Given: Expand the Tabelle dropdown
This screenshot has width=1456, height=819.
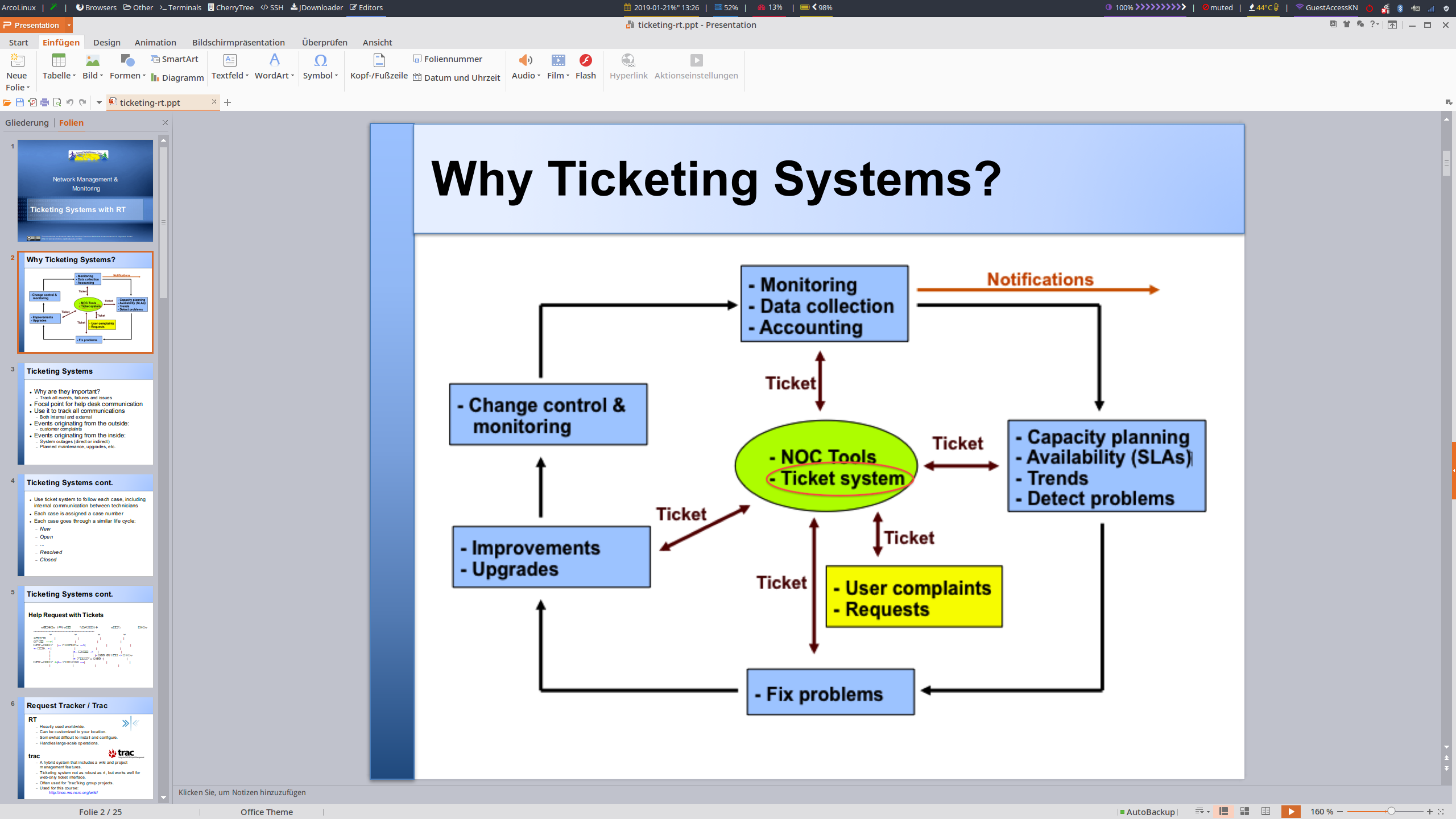Looking at the screenshot, I should point(74,76).
